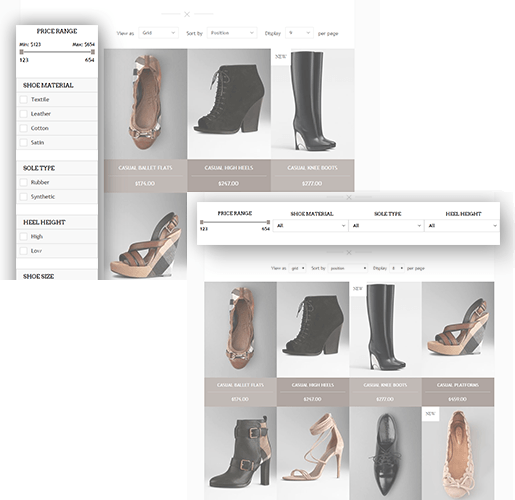Click the SHOE MATERIAL sidebar heading
Screen dimensions: 515x500
point(48,85)
